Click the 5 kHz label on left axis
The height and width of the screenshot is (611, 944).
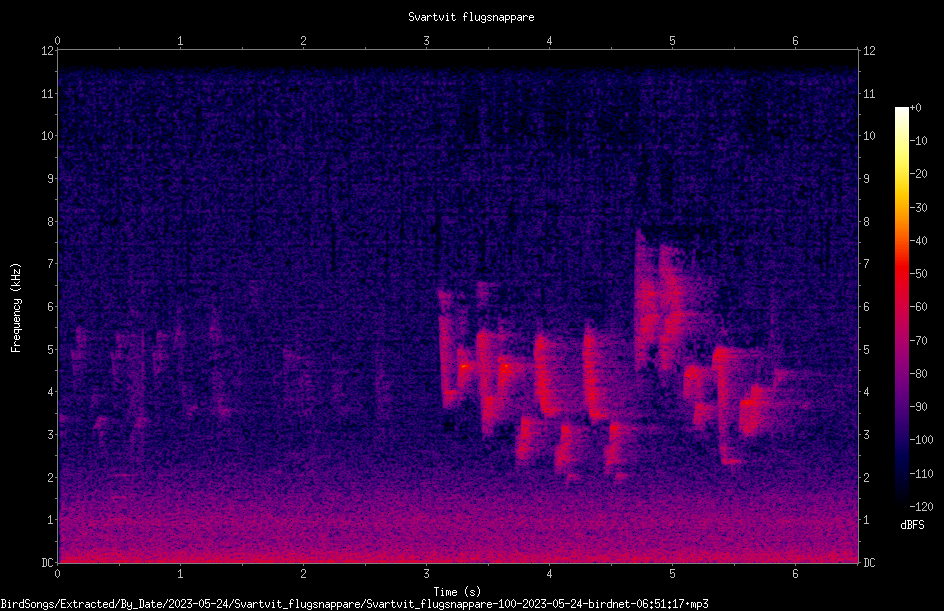tap(50, 349)
